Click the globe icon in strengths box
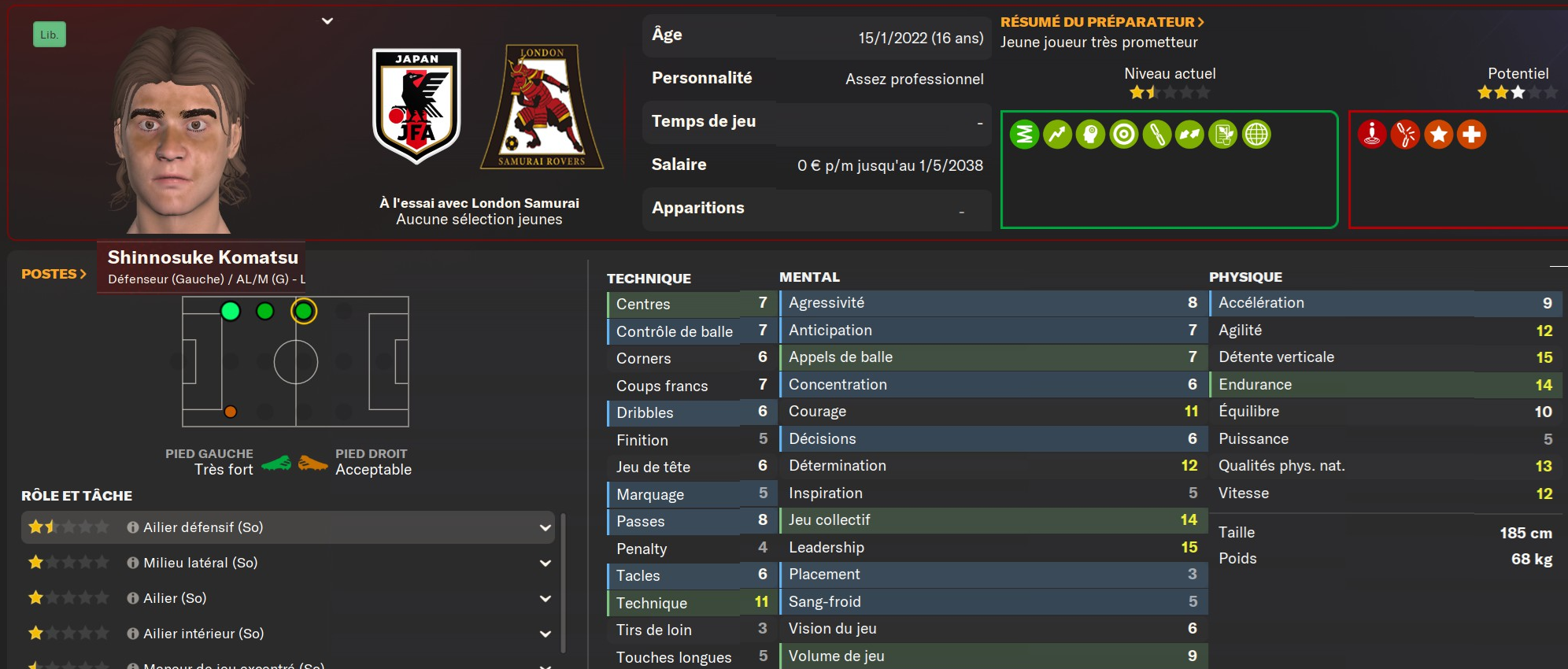The image size is (1568, 669). [1256, 135]
